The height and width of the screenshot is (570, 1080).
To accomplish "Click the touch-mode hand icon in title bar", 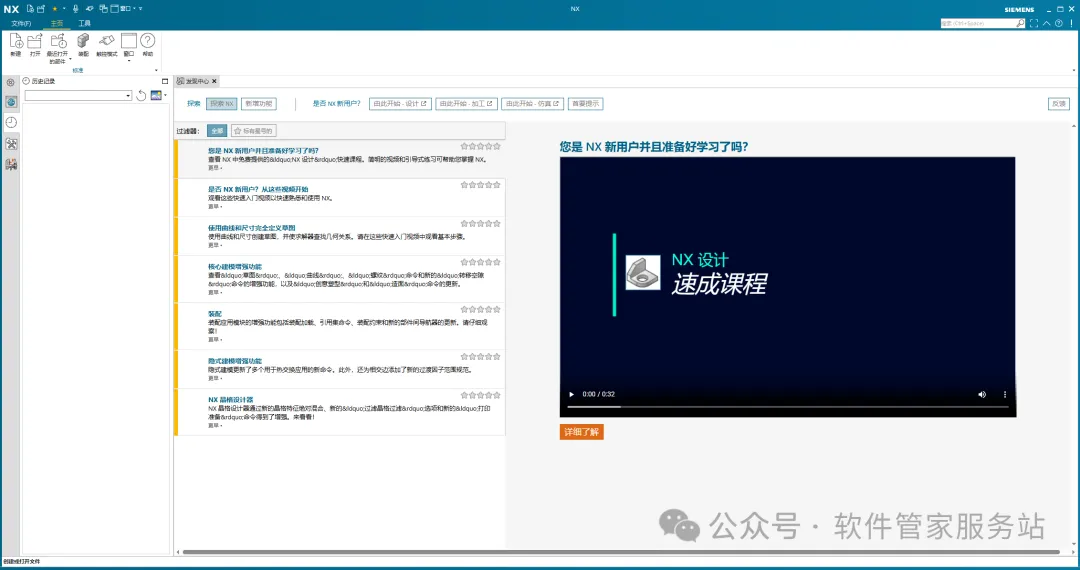I will click(x=90, y=9).
